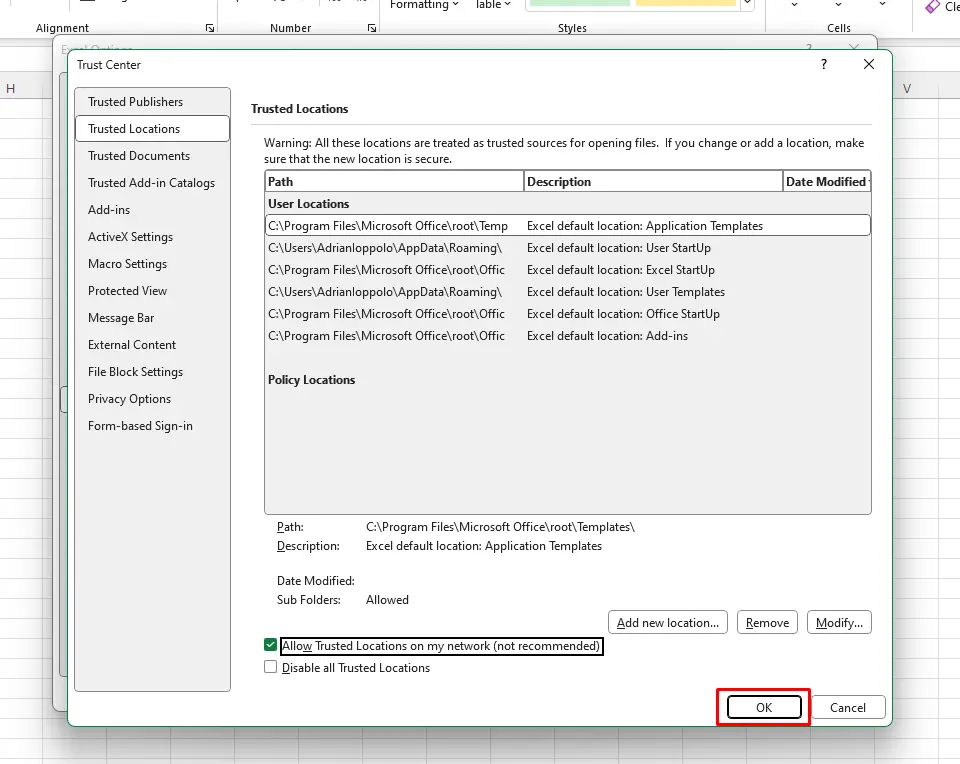The width and height of the screenshot is (960, 764).
Task: Close the Trust Center dialog
Action: pos(869,65)
